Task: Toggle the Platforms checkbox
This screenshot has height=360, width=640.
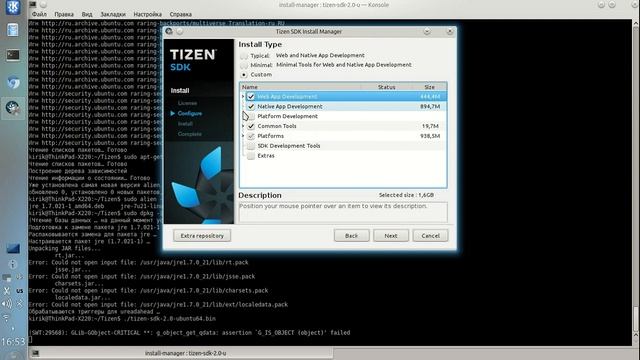Action: pos(251,136)
